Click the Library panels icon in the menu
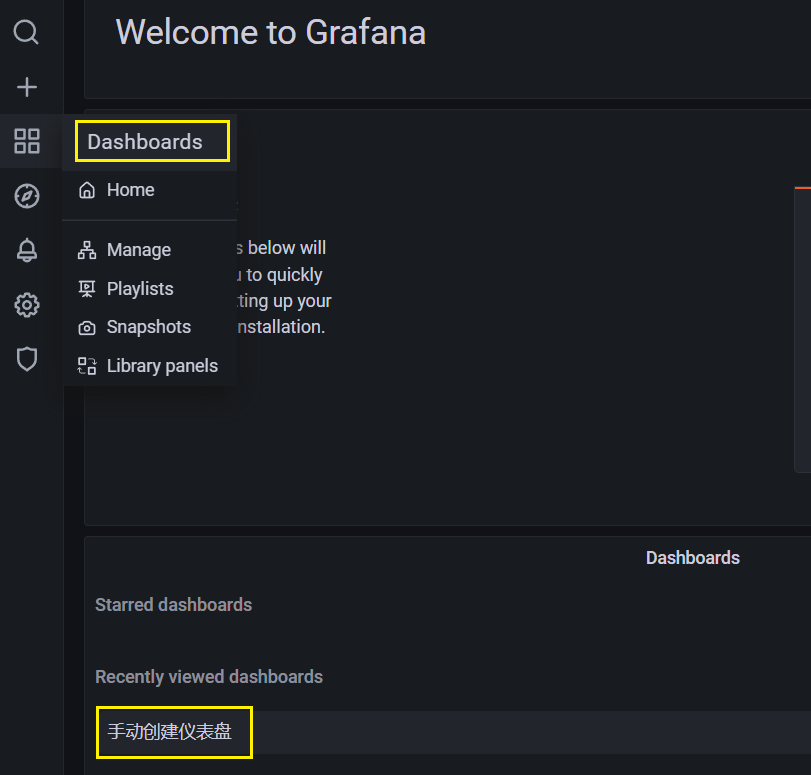811x775 pixels. click(x=86, y=366)
